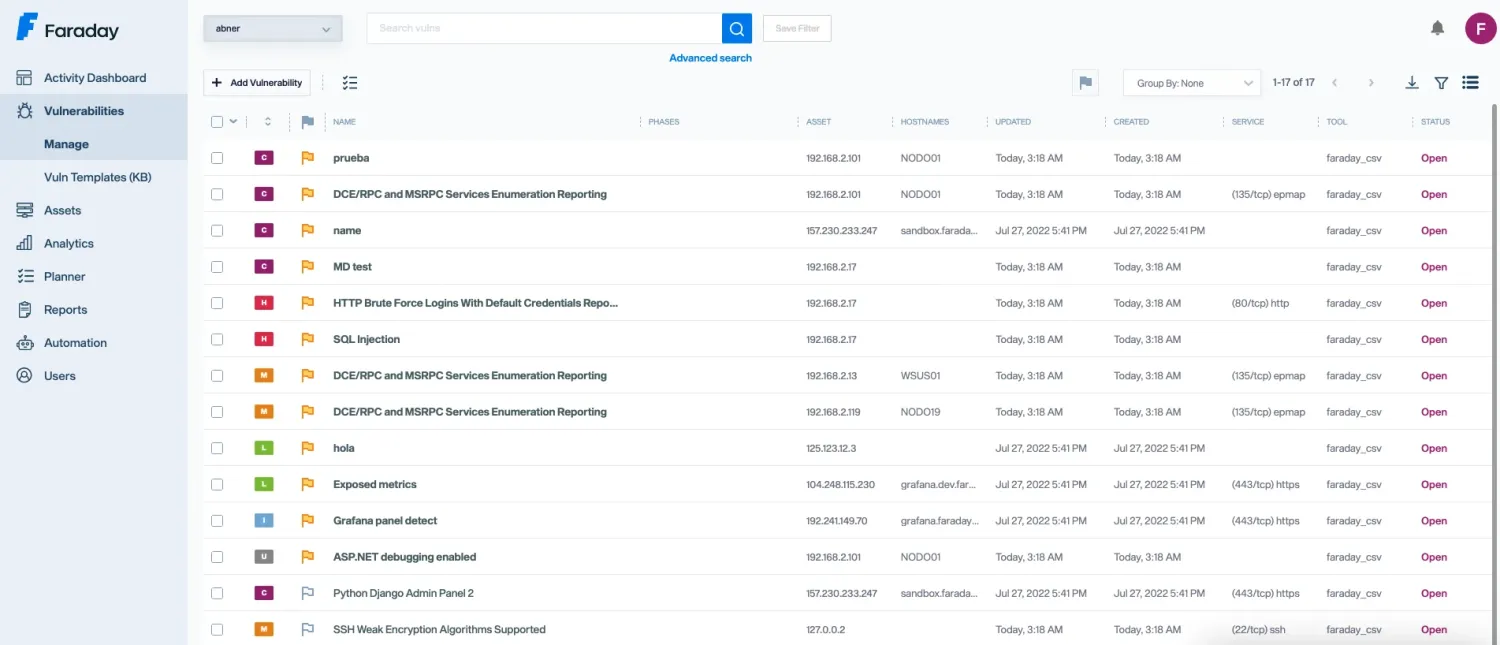Open the user avatar F menu
Viewport: 1500px width, 645px height.
1480,28
